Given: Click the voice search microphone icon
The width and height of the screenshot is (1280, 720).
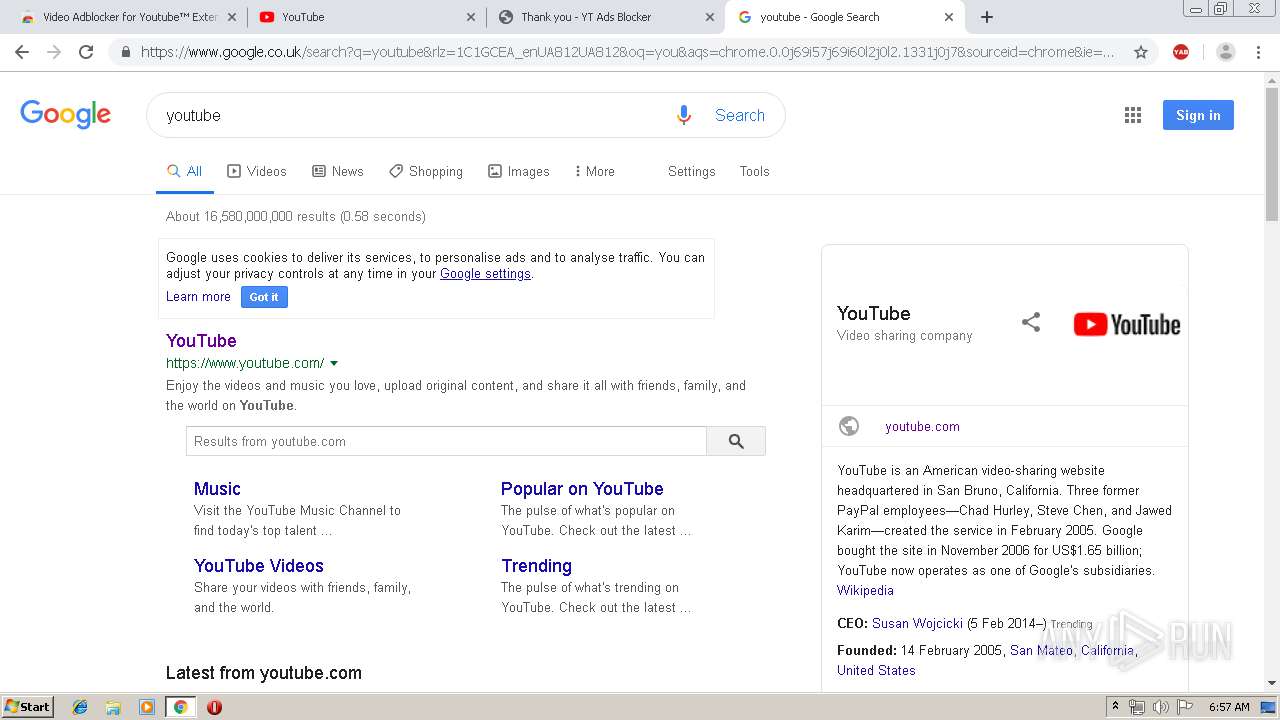Looking at the screenshot, I should tap(684, 115).
